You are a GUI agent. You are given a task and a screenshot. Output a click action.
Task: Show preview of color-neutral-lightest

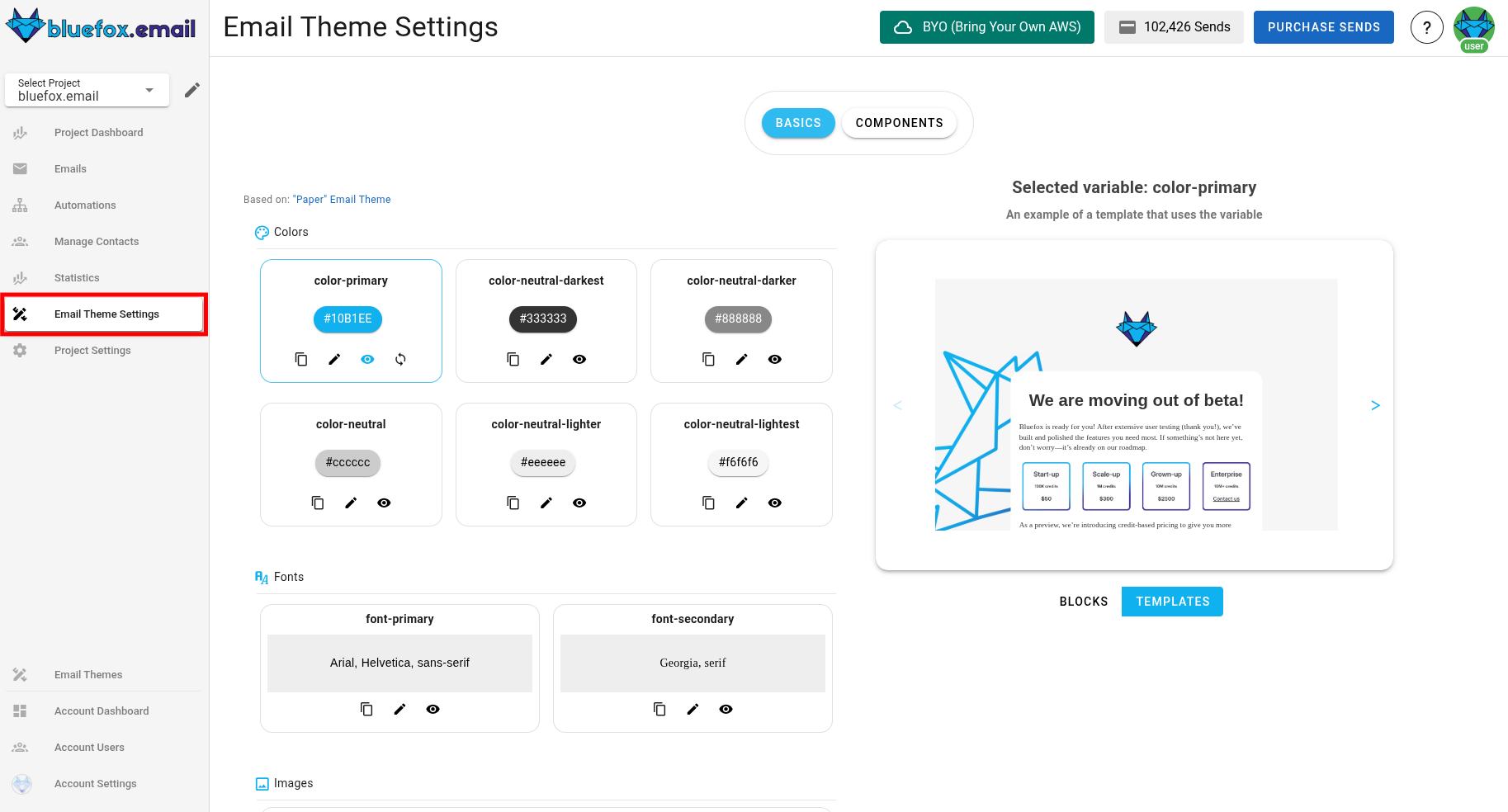tap(774, 503)
